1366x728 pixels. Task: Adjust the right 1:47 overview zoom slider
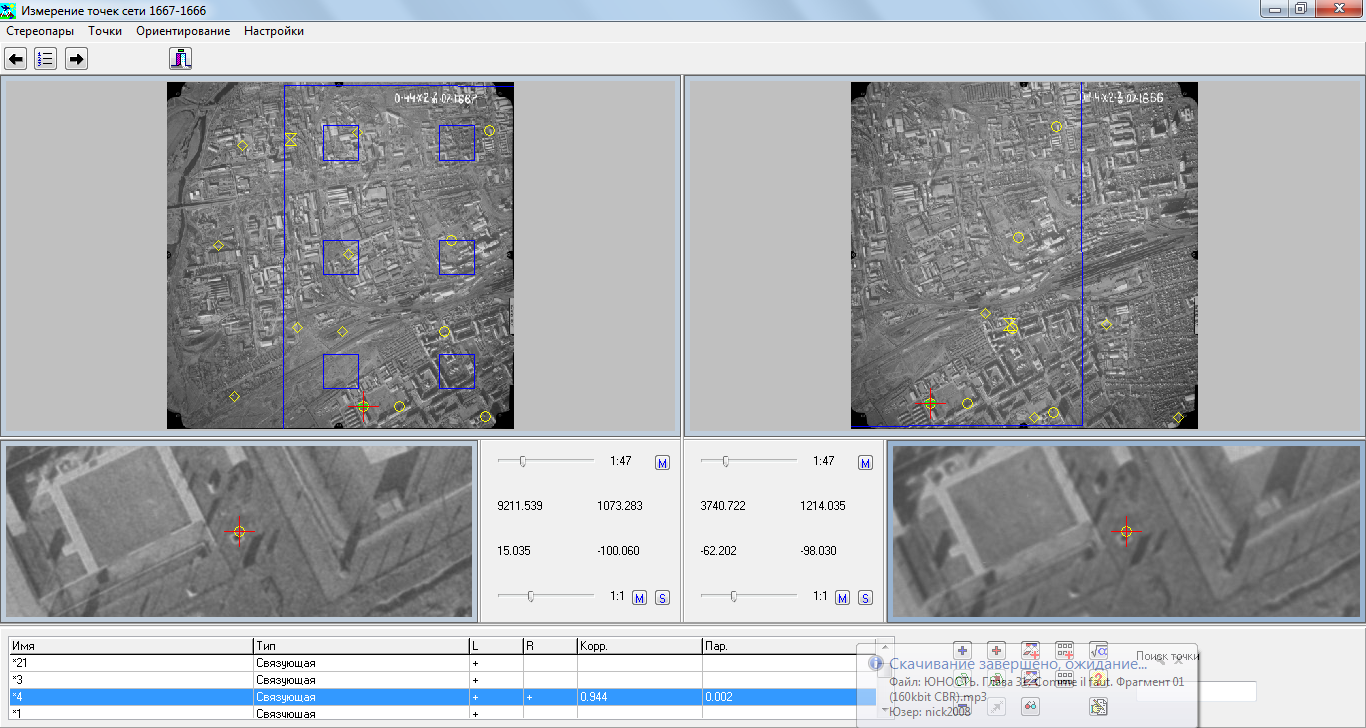pos(726,461)
